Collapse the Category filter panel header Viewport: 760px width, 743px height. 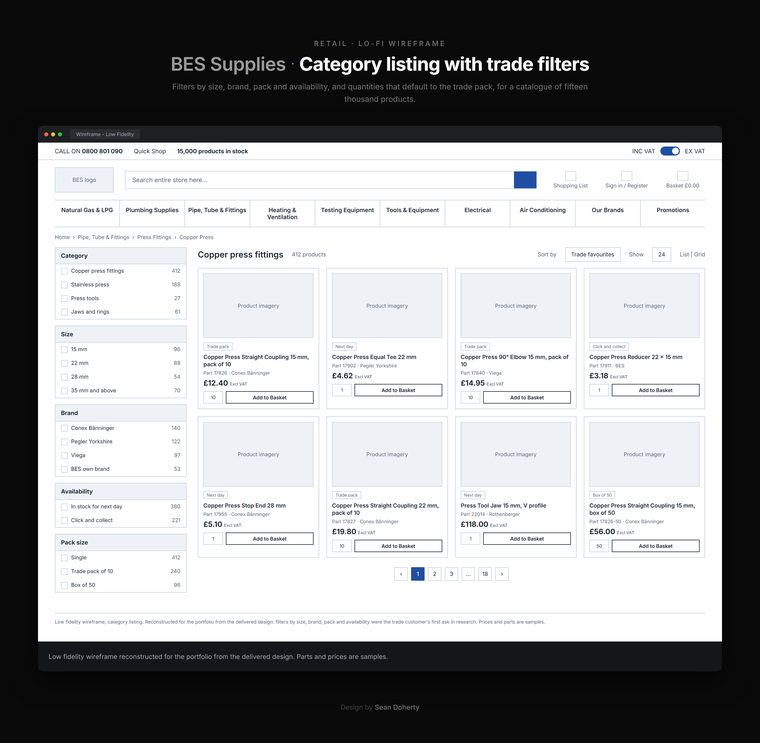(121, 255)
